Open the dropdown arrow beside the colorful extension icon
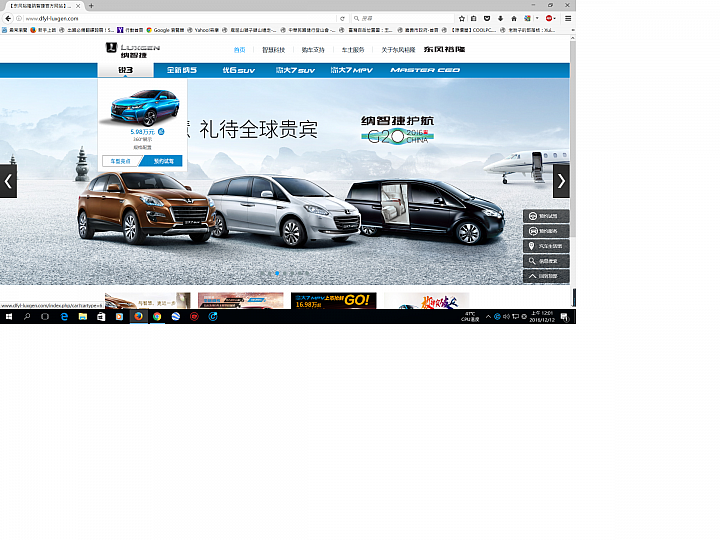Screen dimensions: 720x540 point(537,18)
